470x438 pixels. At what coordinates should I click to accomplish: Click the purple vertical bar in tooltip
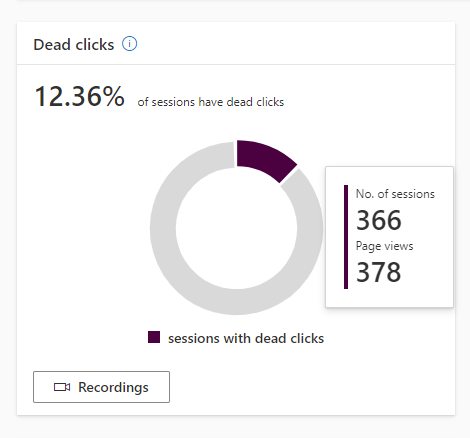(x=346, y=237)
